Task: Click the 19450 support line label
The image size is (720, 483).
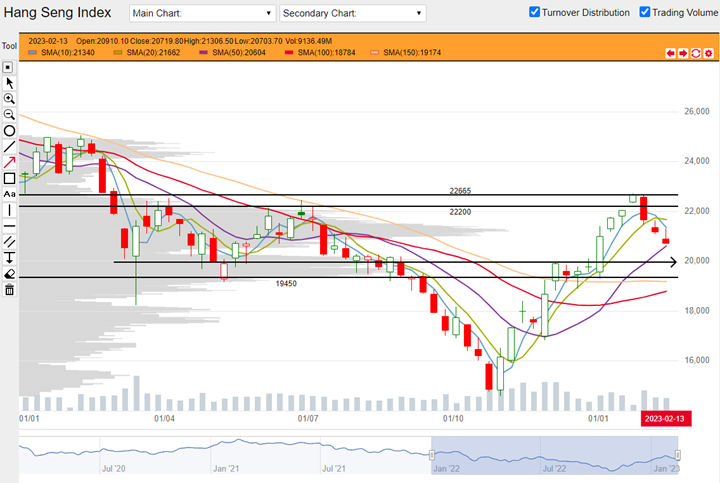Action: point(286,284)
